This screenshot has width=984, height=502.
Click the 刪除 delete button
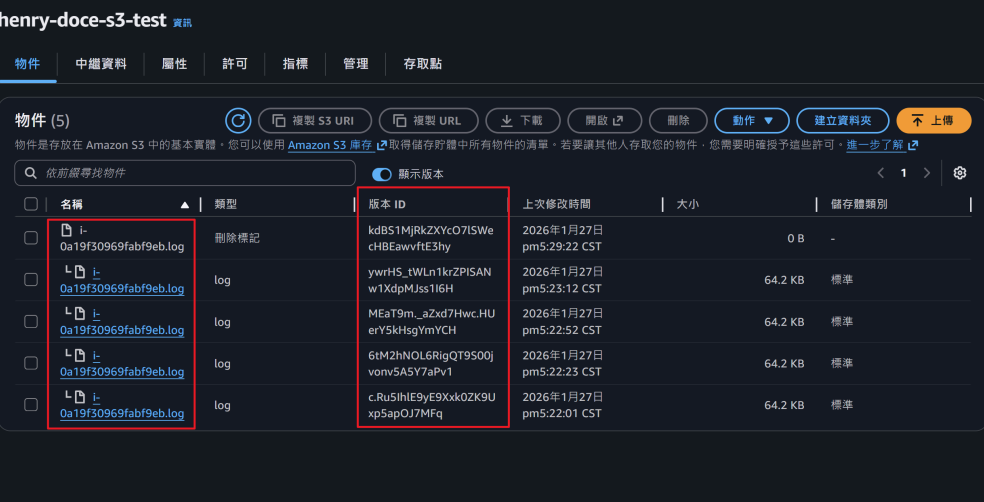coord(678,120)
